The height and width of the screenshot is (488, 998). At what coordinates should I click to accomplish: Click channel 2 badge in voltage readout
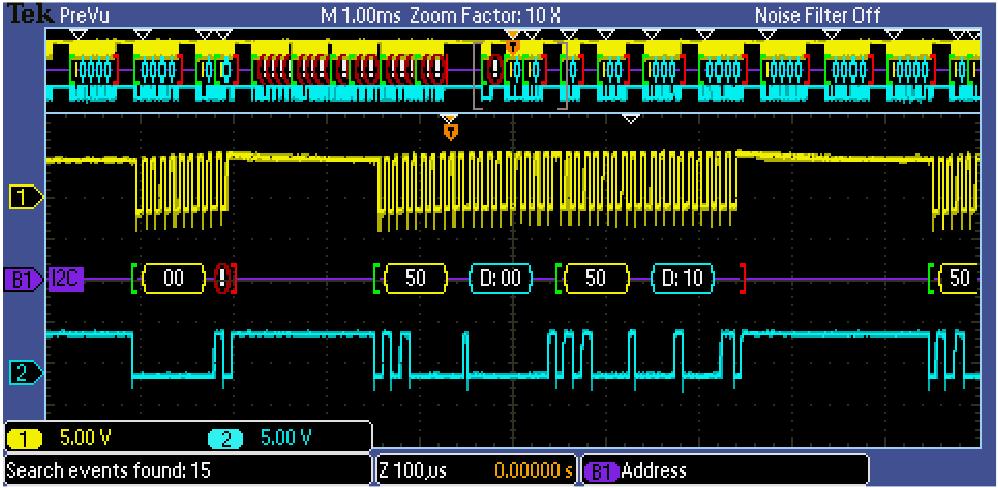click(x=225, y=438)
